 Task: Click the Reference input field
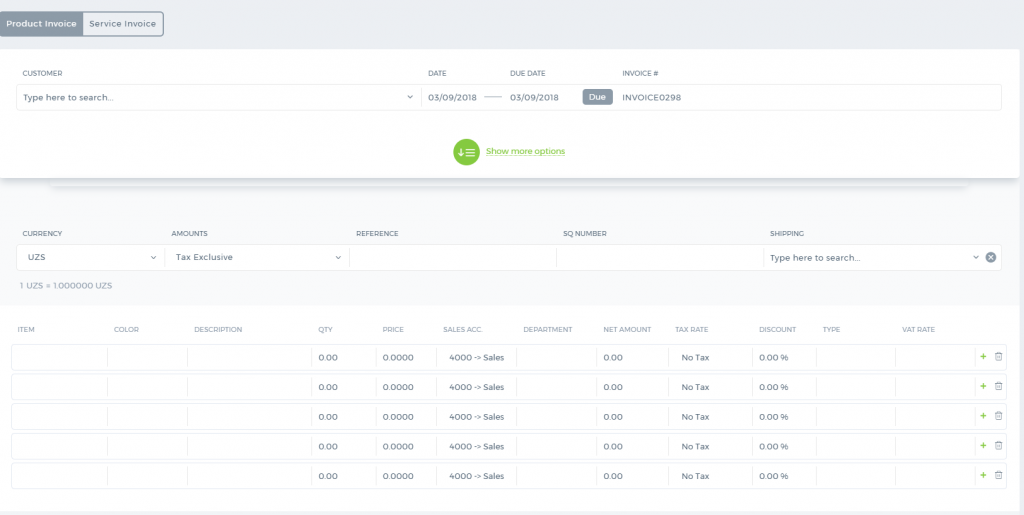coord(453,257)
